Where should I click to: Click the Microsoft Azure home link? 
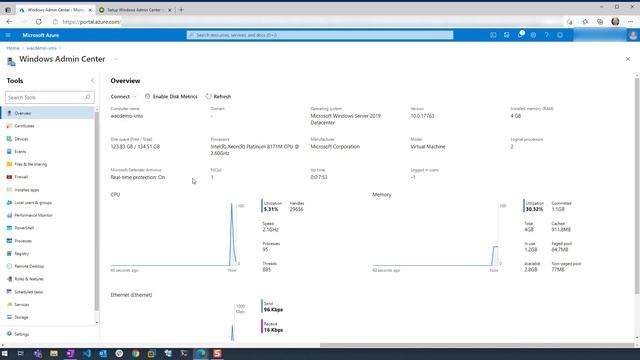[41, 35]
